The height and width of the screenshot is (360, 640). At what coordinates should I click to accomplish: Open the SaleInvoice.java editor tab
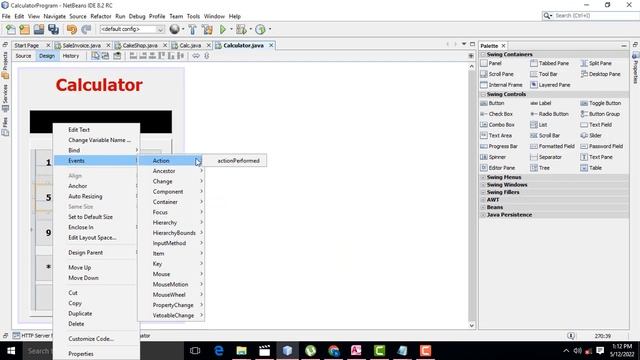[x=81, y=45]
